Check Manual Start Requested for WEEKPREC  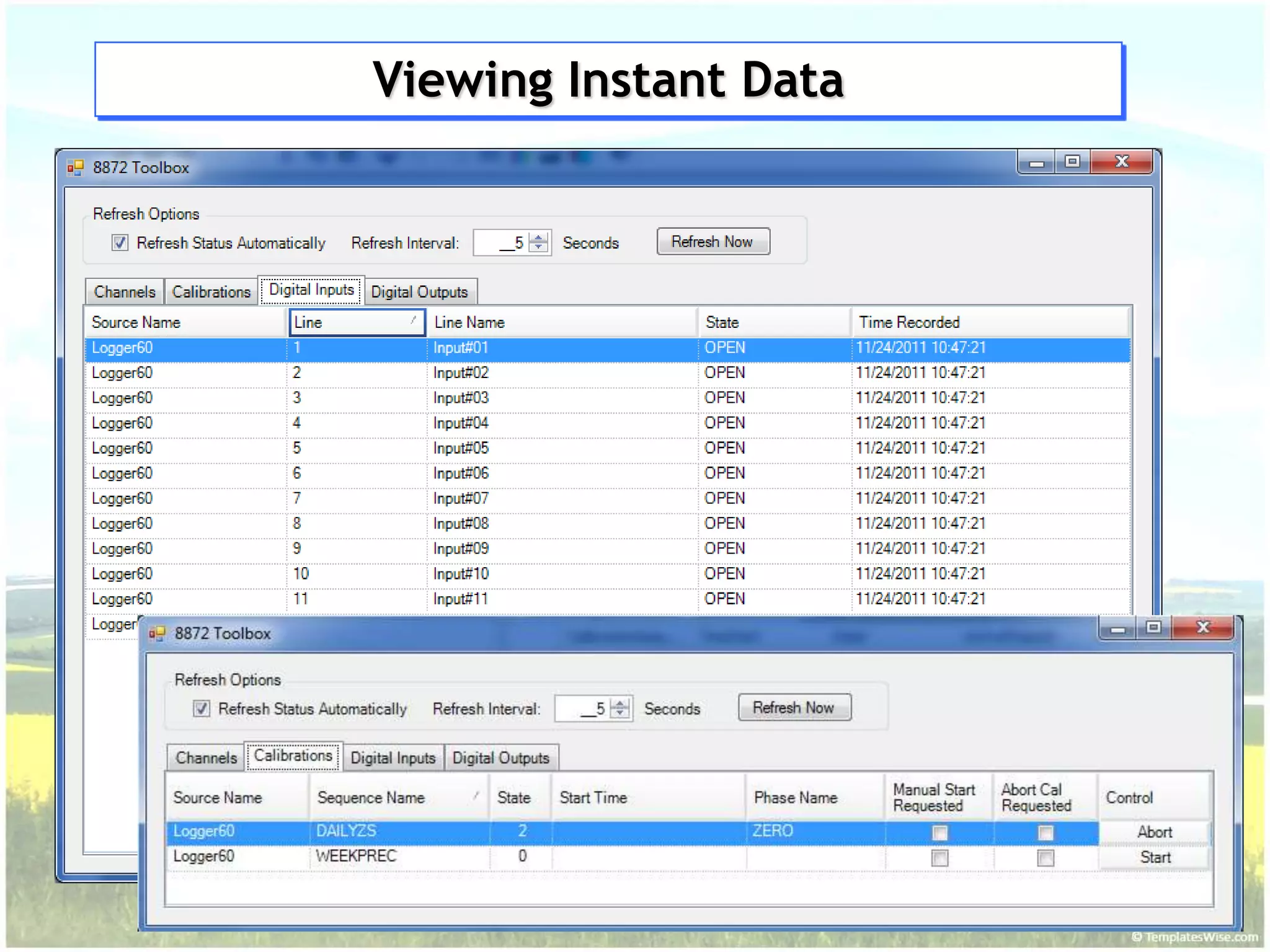939,858
